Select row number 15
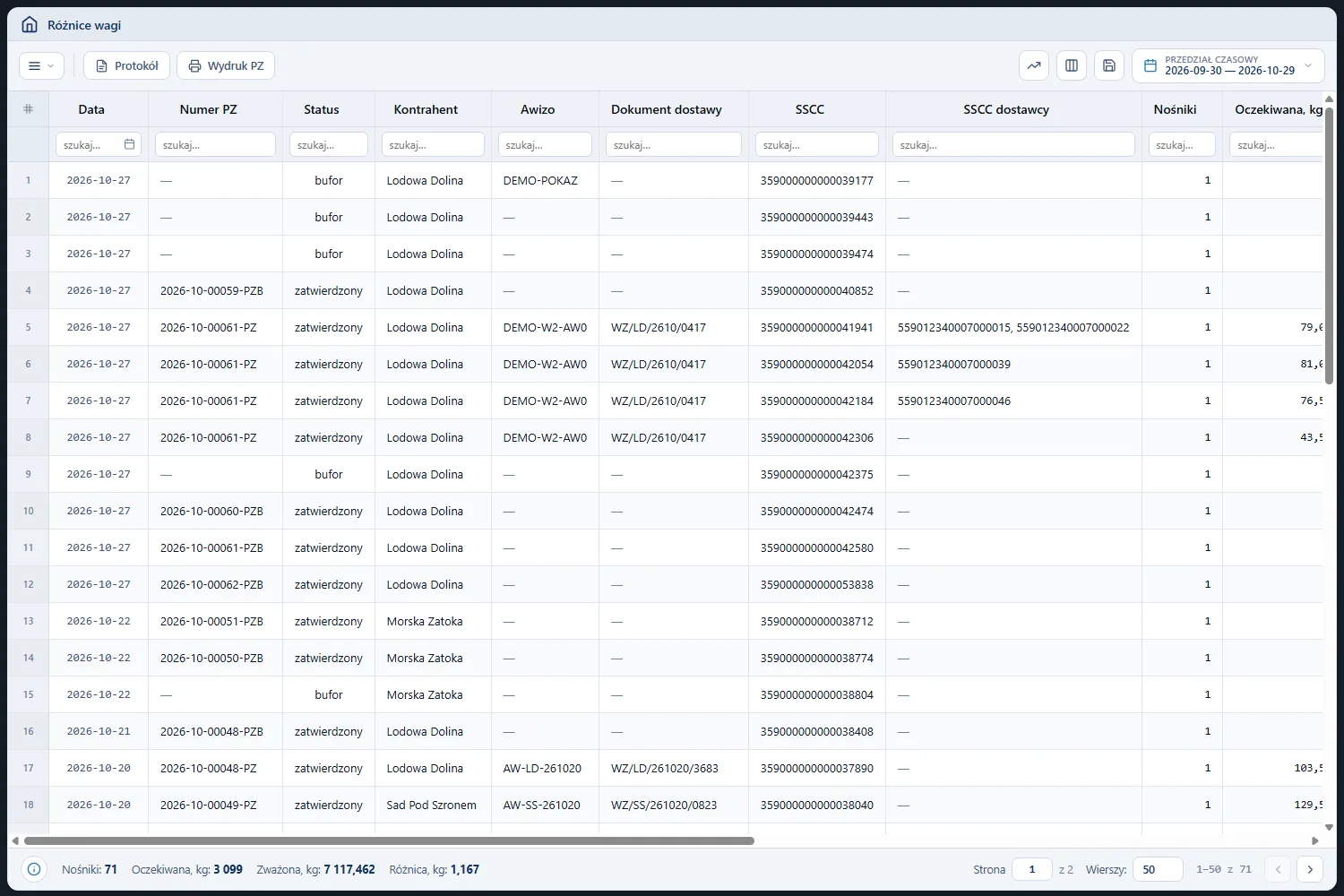 click(x=29, y=694)
